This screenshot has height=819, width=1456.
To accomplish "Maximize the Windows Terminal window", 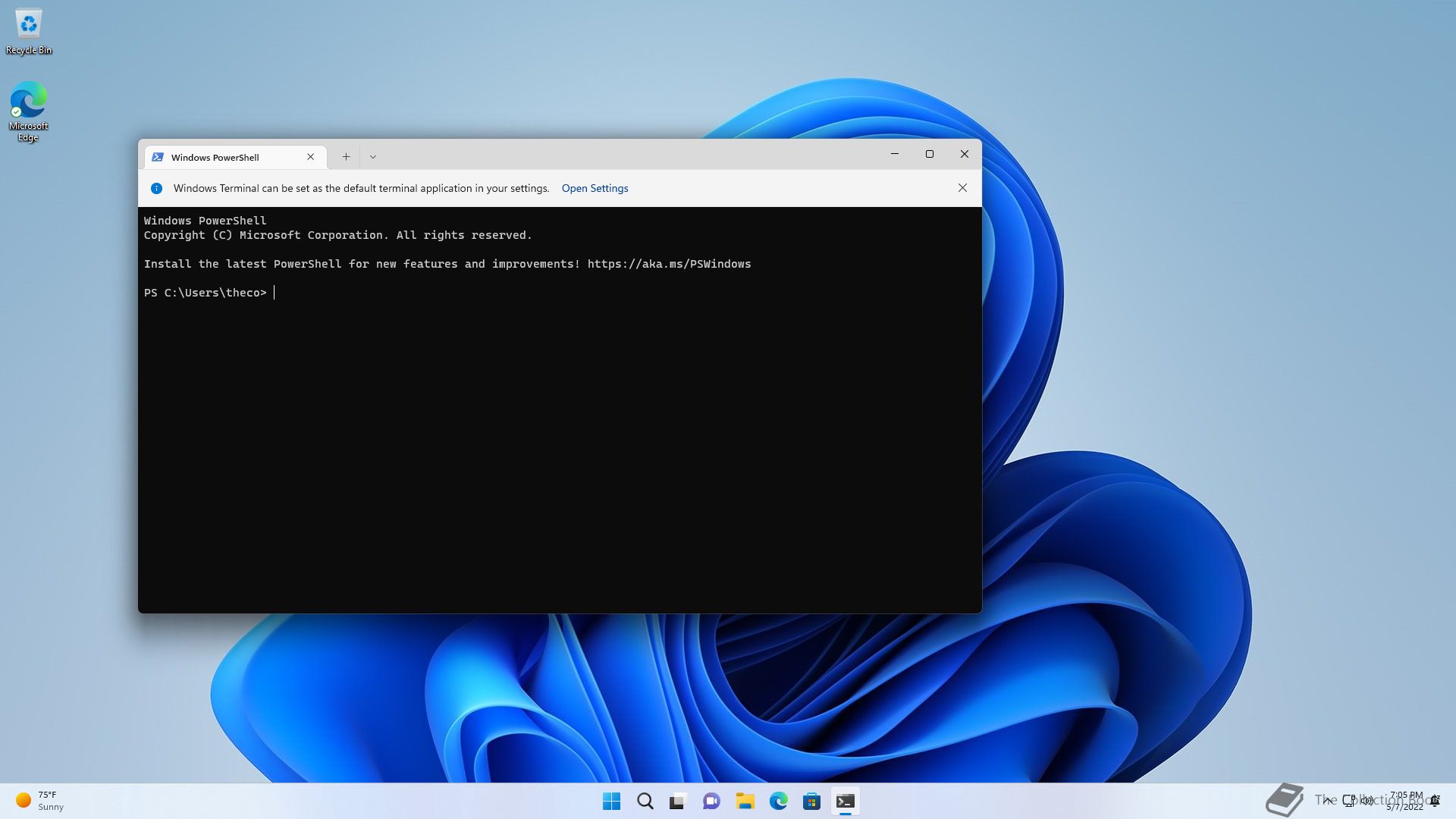I will click(x=930, y=154).
